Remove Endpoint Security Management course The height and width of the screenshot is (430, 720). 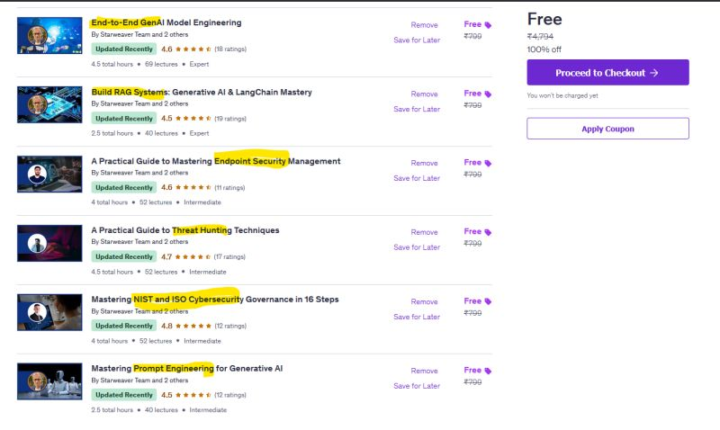424,163
